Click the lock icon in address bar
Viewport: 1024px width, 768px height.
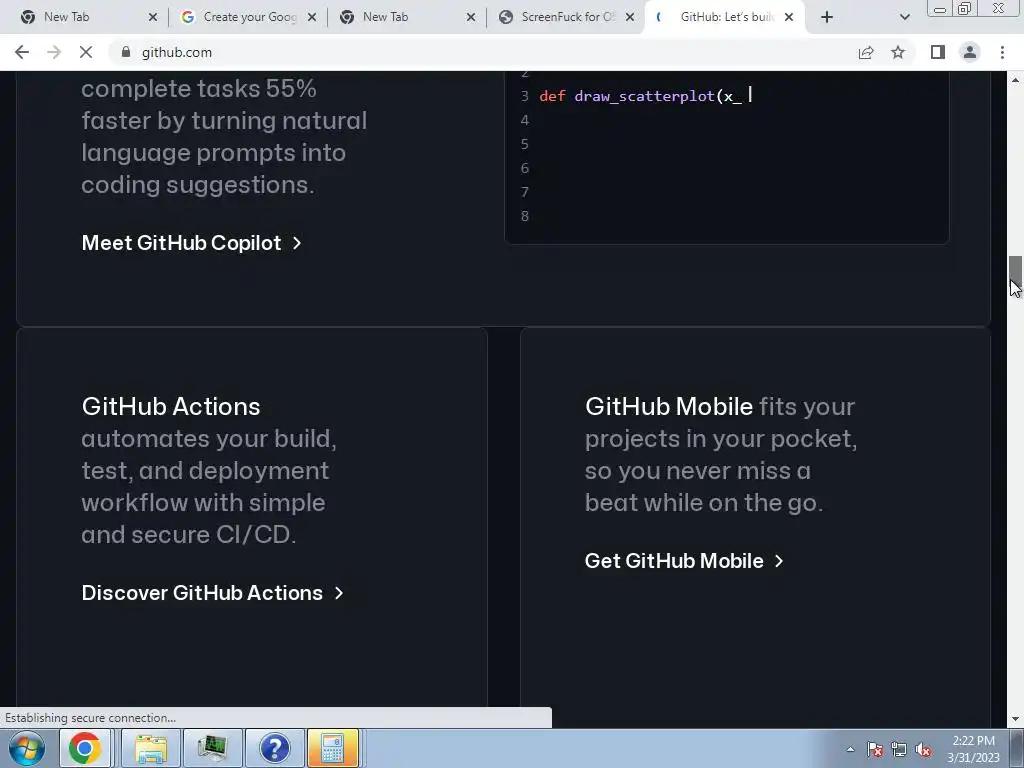click(x=126, y=52)
